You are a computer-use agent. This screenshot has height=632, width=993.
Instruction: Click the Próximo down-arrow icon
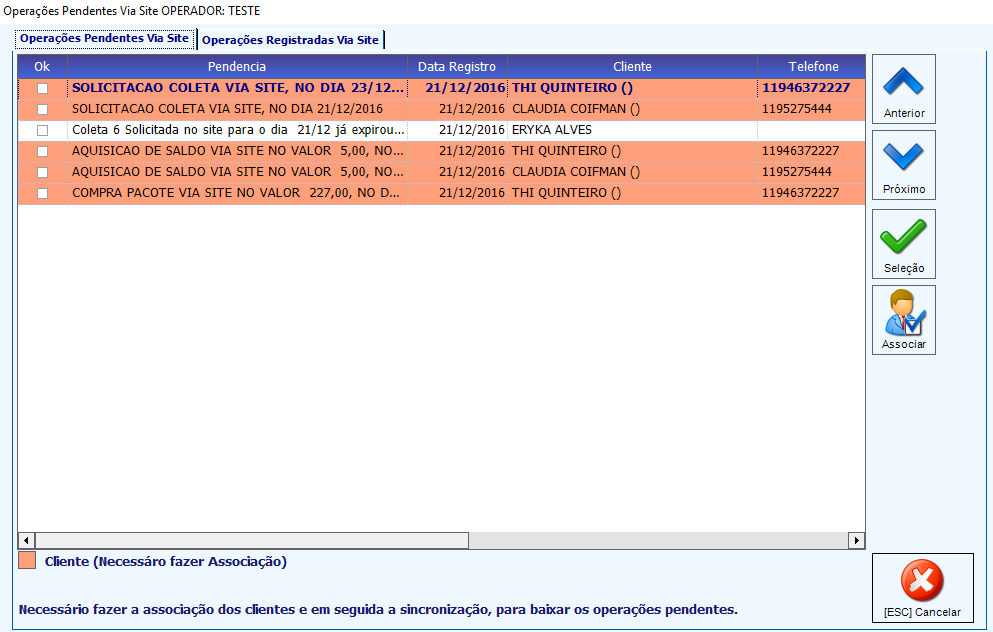pos(903,156)
